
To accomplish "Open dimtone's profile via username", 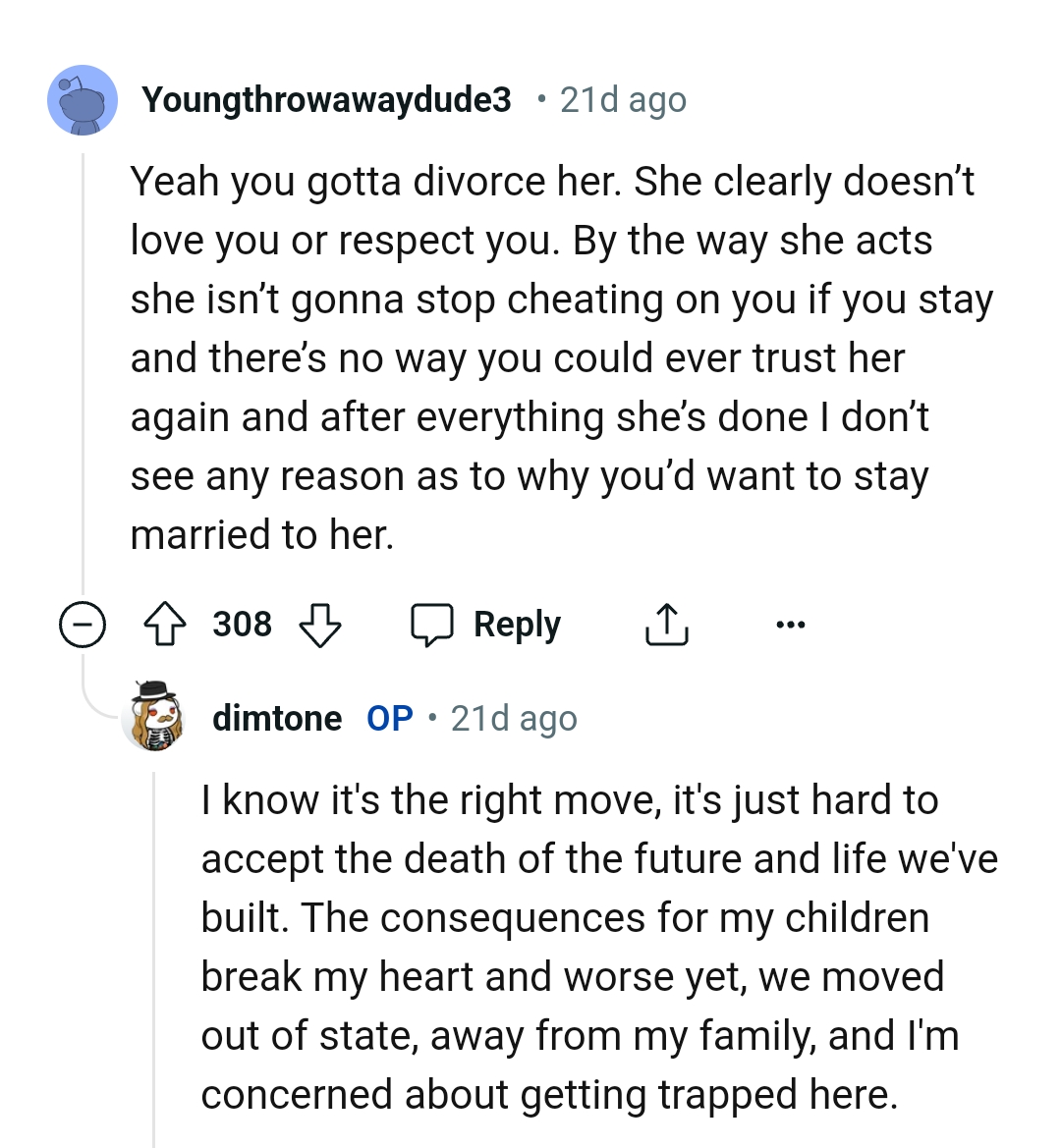I will click(276, 717).
